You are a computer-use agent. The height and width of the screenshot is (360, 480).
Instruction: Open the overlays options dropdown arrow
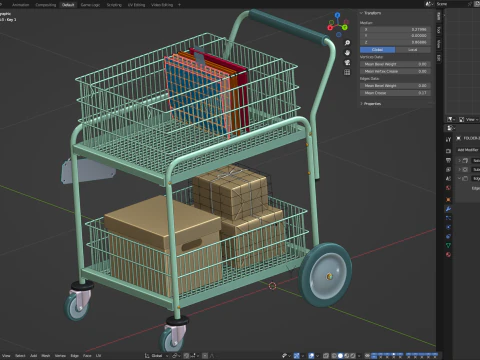pos(317,356)
